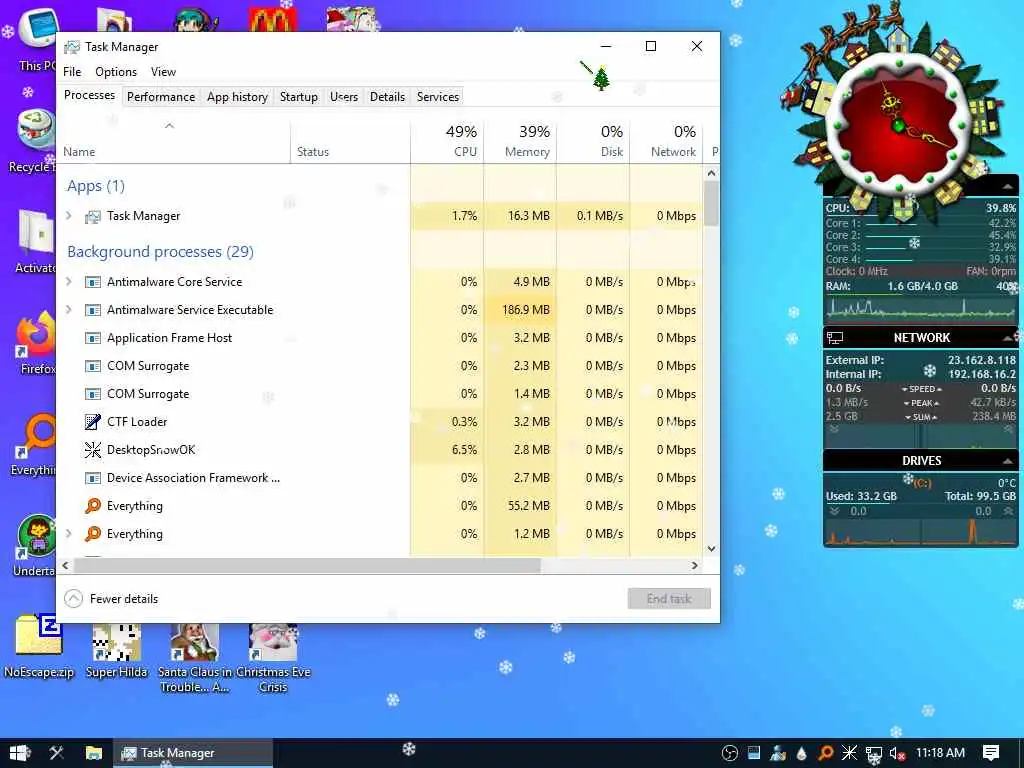Click the Everything search tray icon
This screenshot has width=1024, height=768.
coord(826,753)
